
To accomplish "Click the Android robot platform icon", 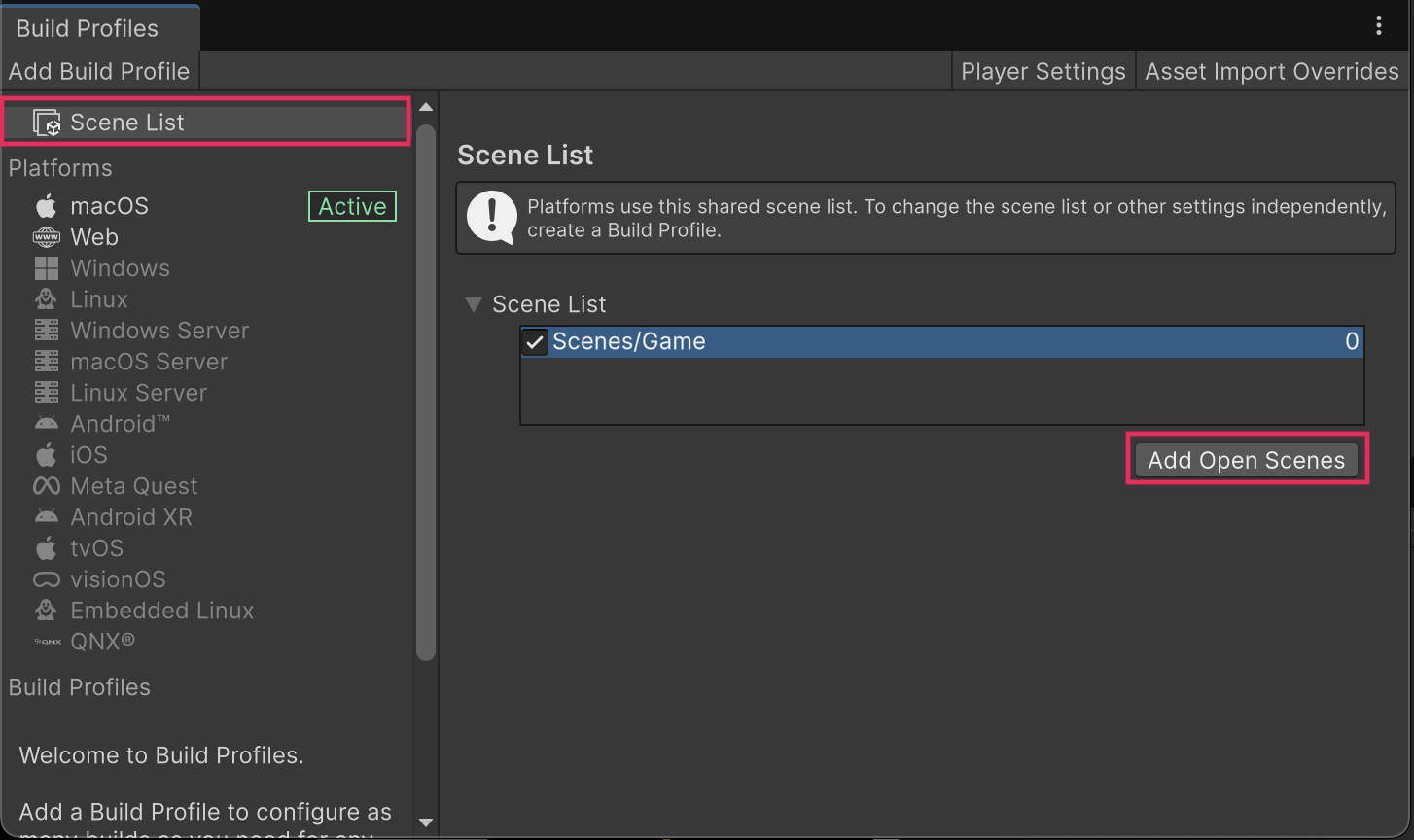I will [46, 424].
